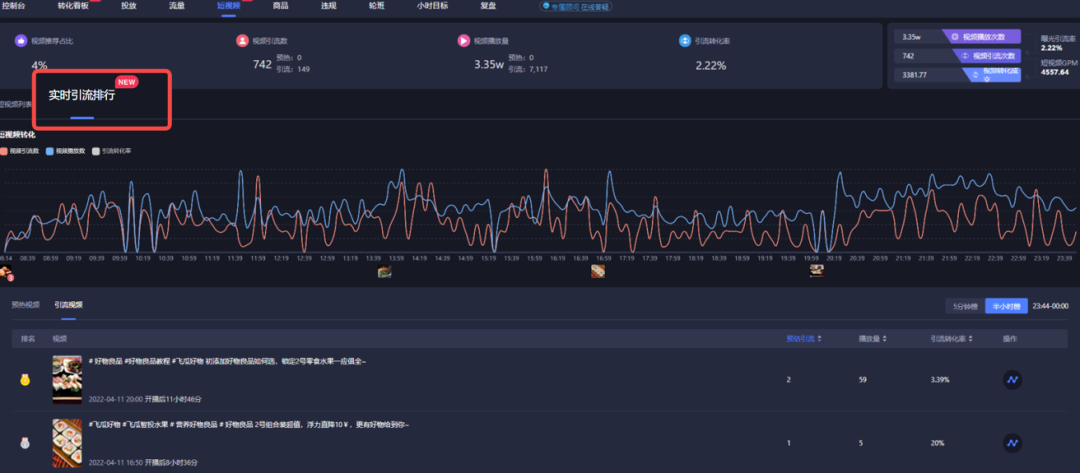Click the 短视频GPM 4557.64 value
This screenshot has height=473, width=1080.
[1055, 72]
